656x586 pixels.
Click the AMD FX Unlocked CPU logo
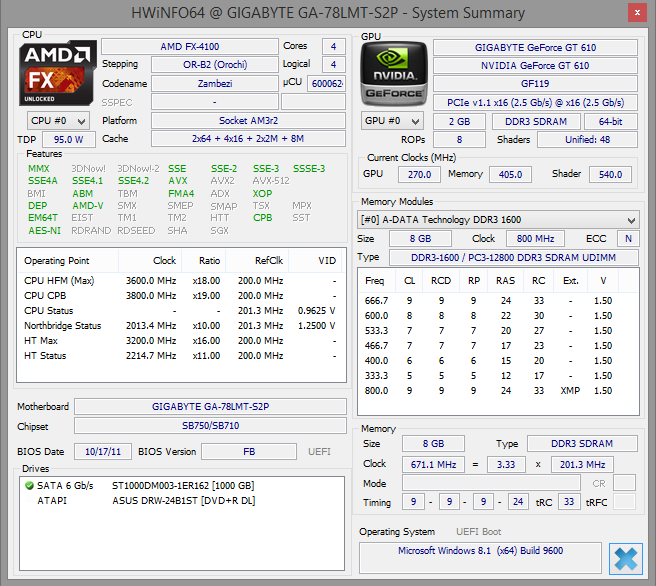(57, 73)
